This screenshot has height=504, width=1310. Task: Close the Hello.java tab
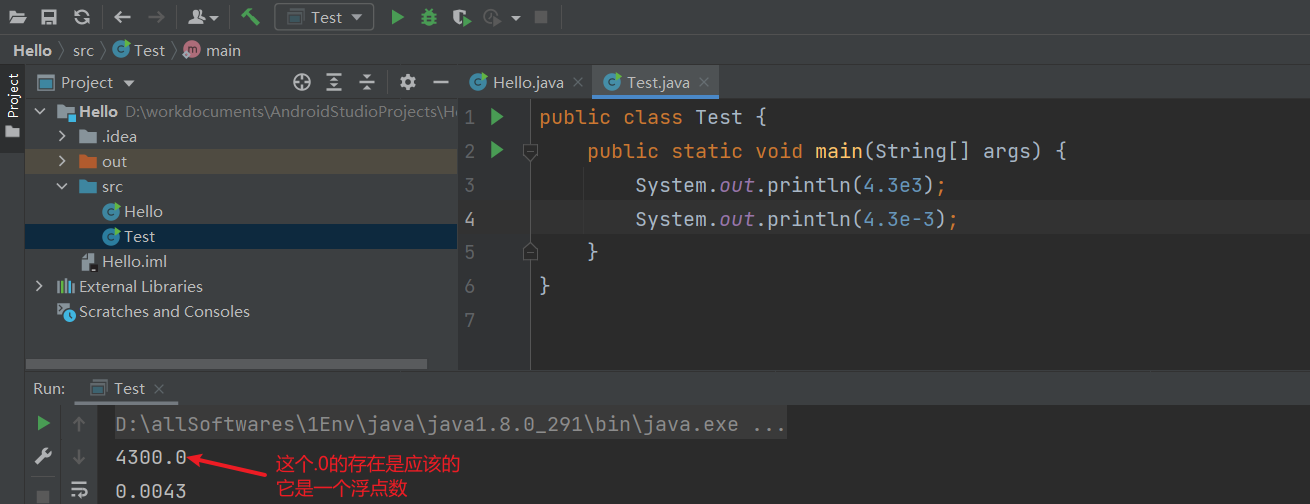578,82
